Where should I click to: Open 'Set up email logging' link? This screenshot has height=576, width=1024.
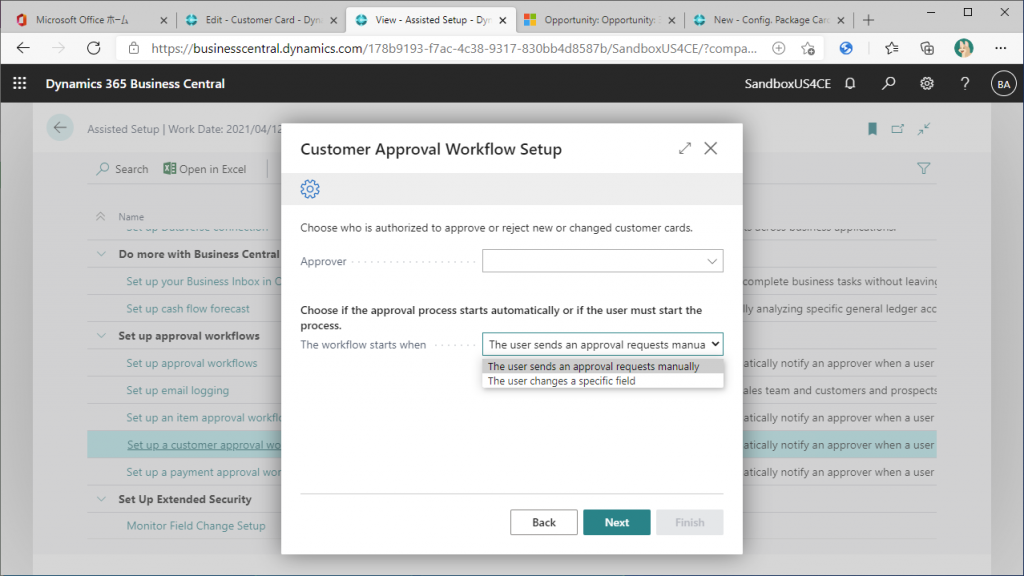tap(178, 391)
